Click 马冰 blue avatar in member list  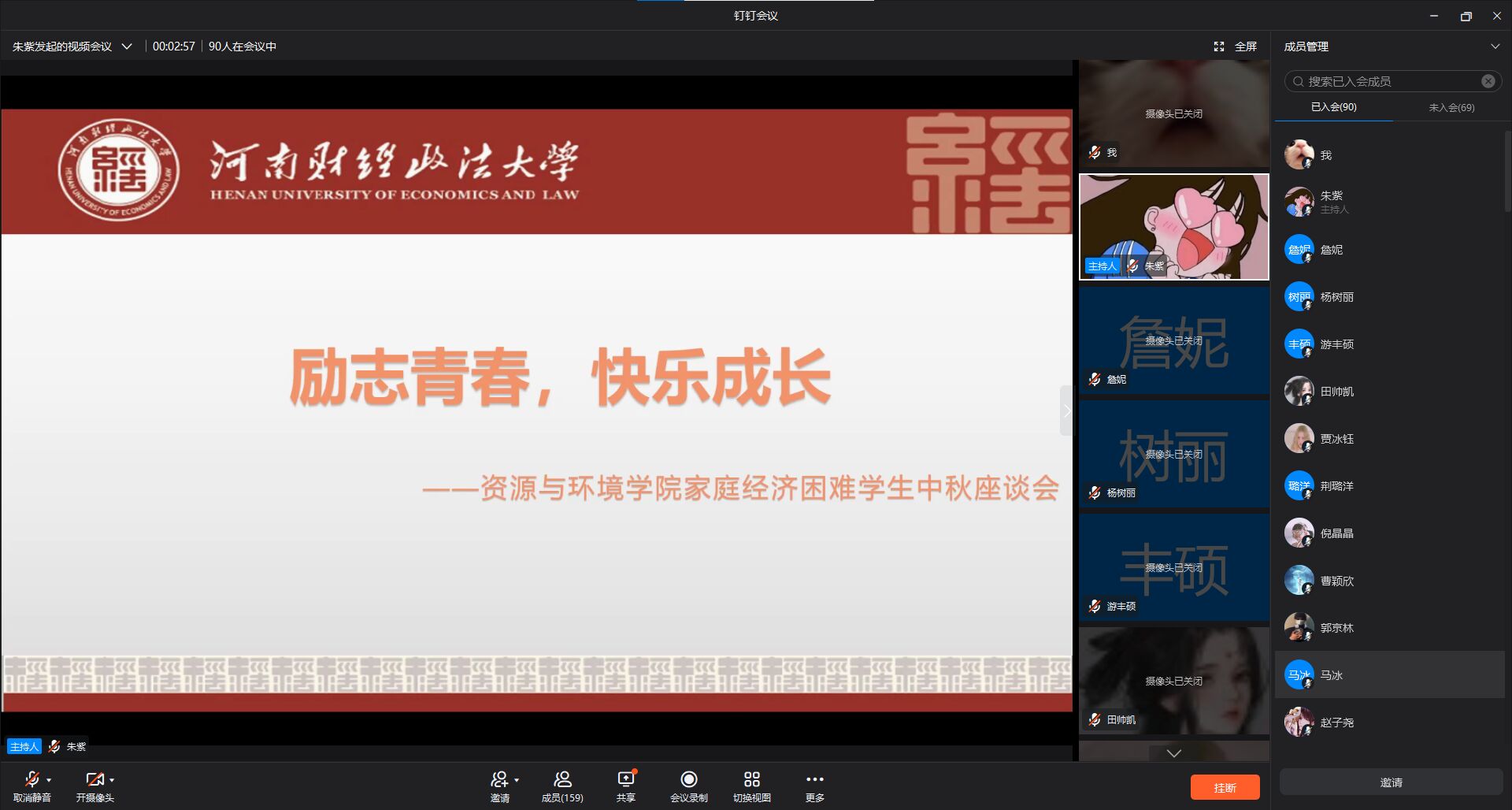1299,674
